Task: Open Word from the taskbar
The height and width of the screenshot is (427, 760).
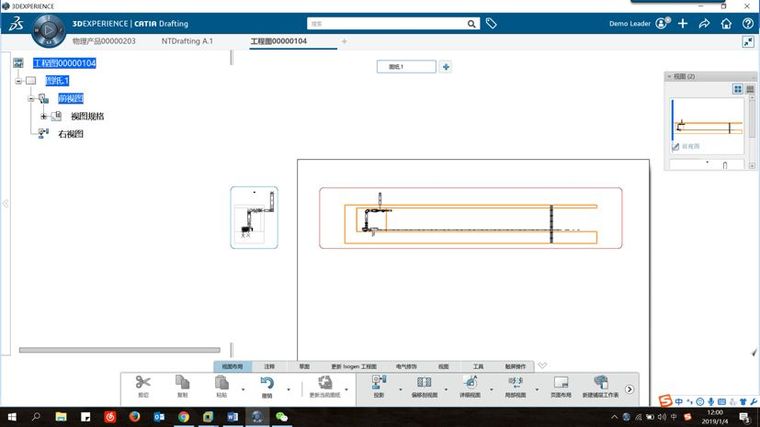Action: (x=233, y=417)
